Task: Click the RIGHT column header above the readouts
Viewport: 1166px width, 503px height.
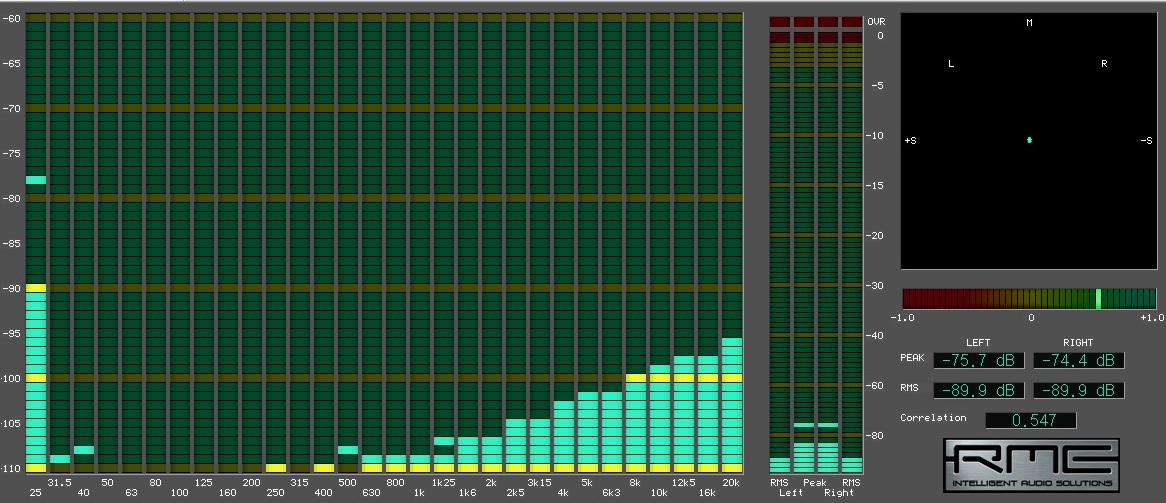Action: tap(1078, 342)
